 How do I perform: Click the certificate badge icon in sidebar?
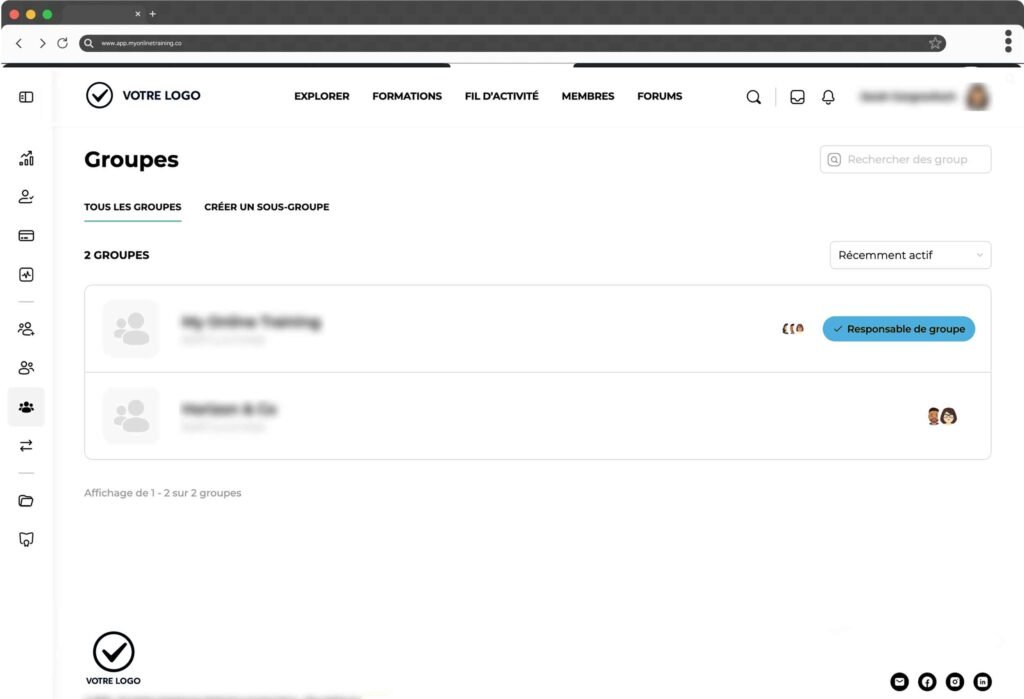pyautogui.click(x=26, y=539)
